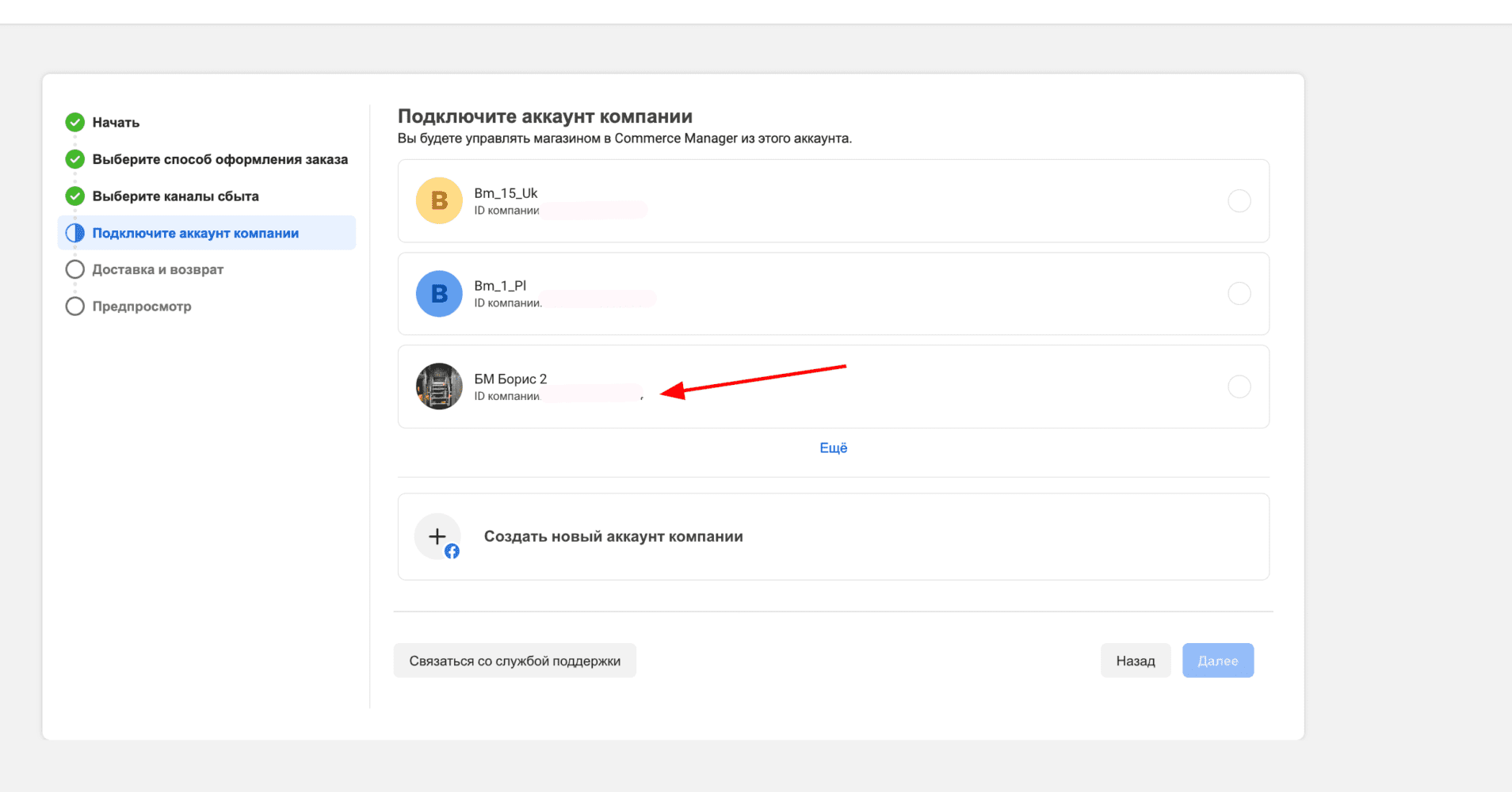
Task: Click Связаться со службой поддержки button
Action: (x=514, y=661)
